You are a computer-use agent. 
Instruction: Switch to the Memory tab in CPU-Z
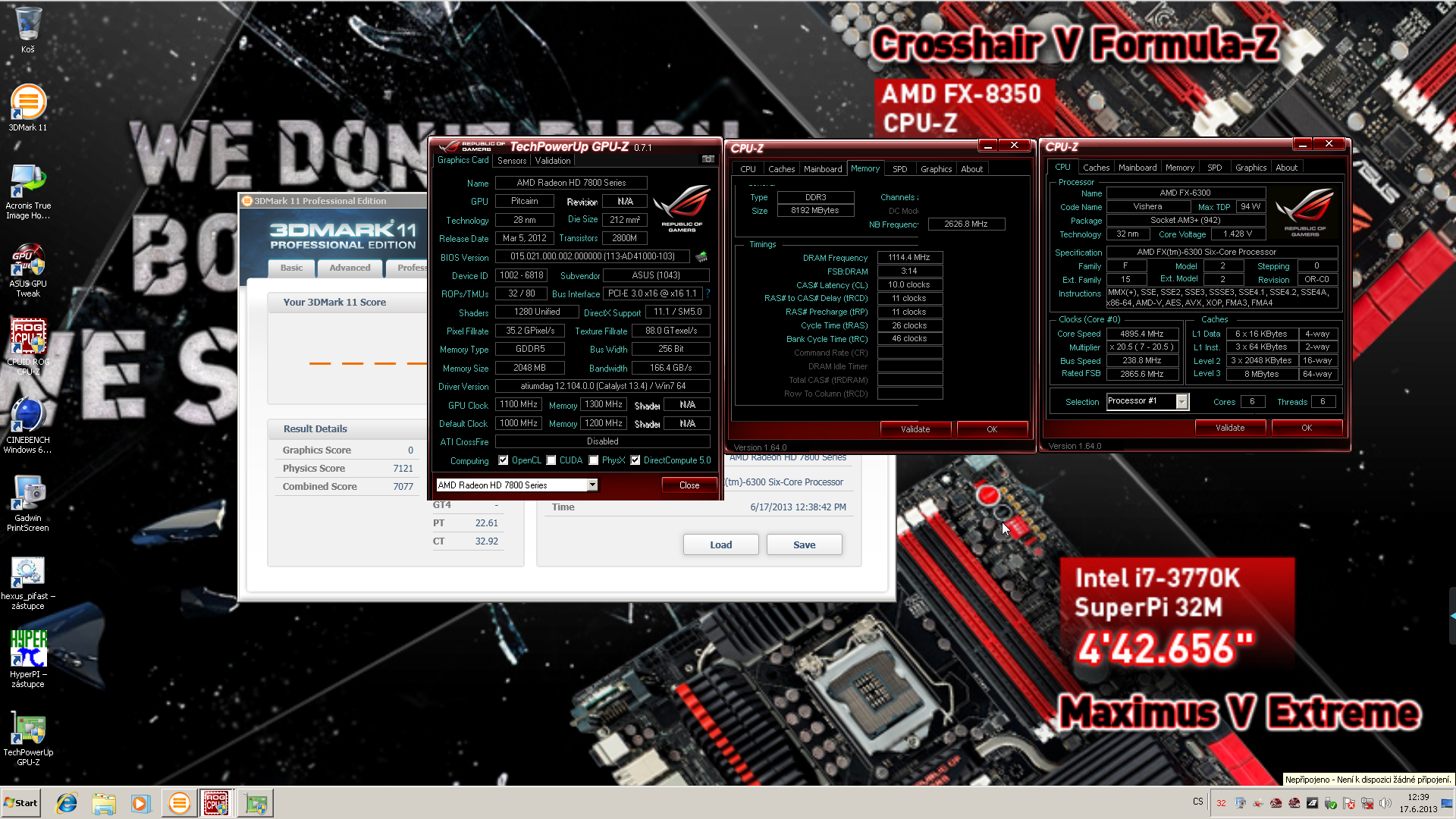tap(1179, 167)
